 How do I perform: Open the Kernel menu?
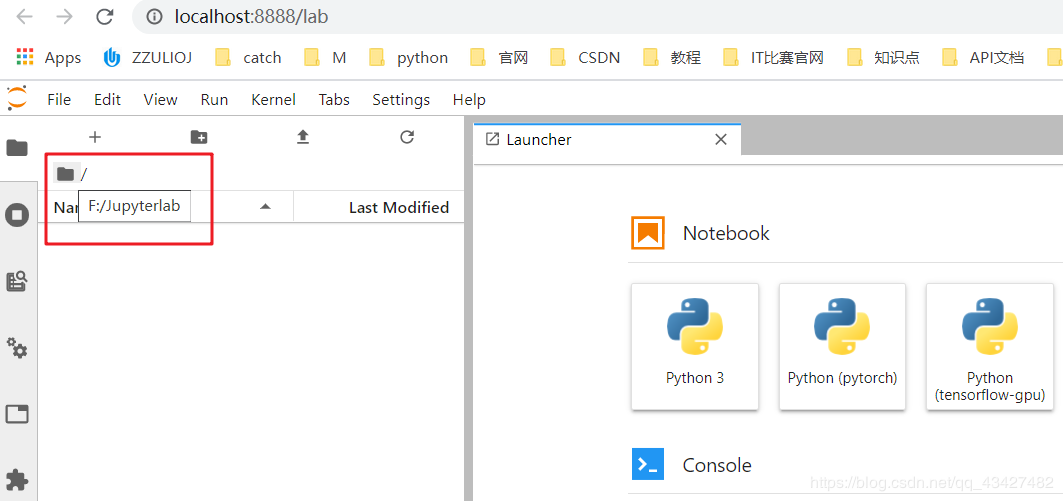[273, 99]
